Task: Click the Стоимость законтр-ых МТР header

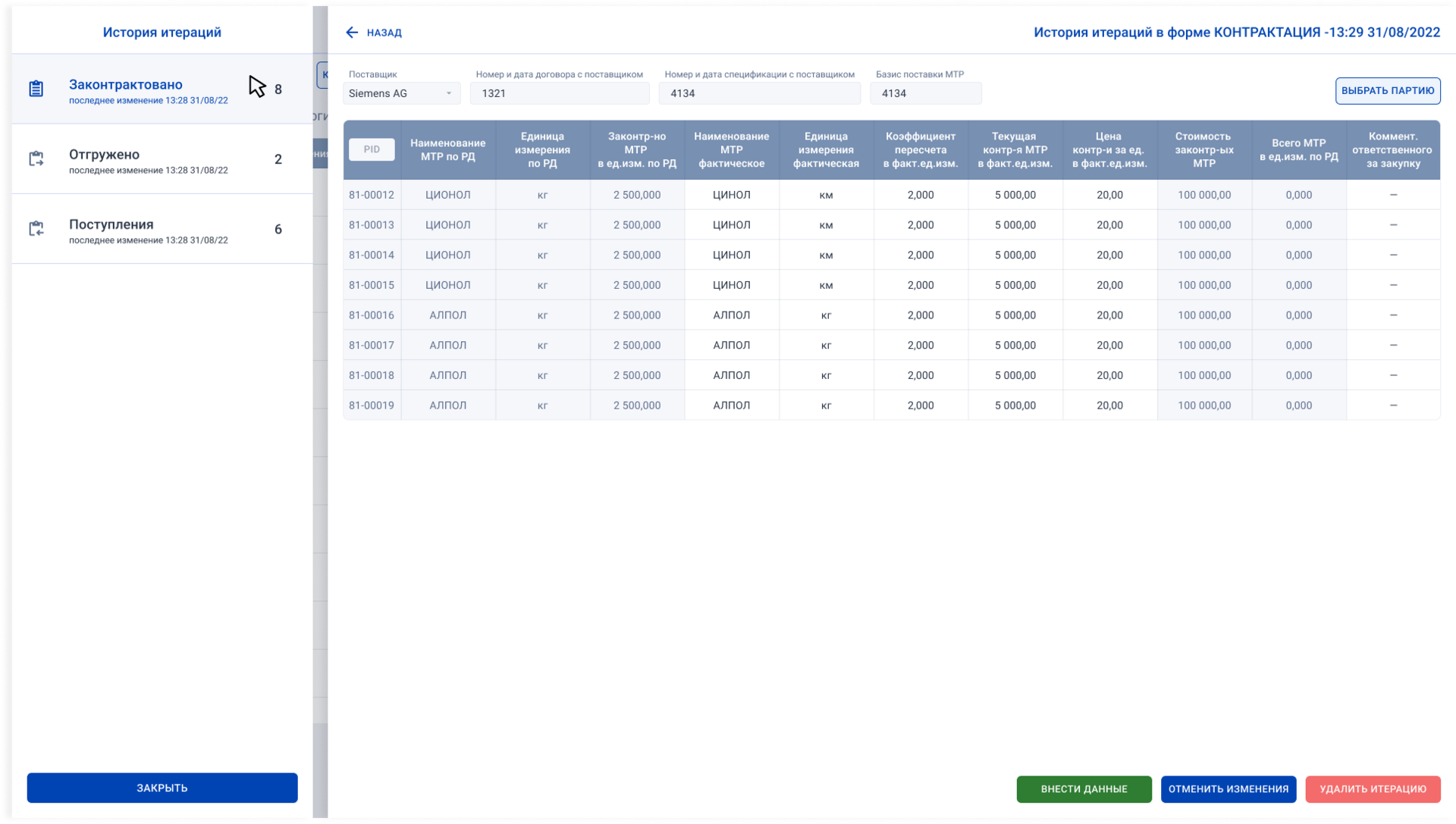Action: click(1204, 150)
